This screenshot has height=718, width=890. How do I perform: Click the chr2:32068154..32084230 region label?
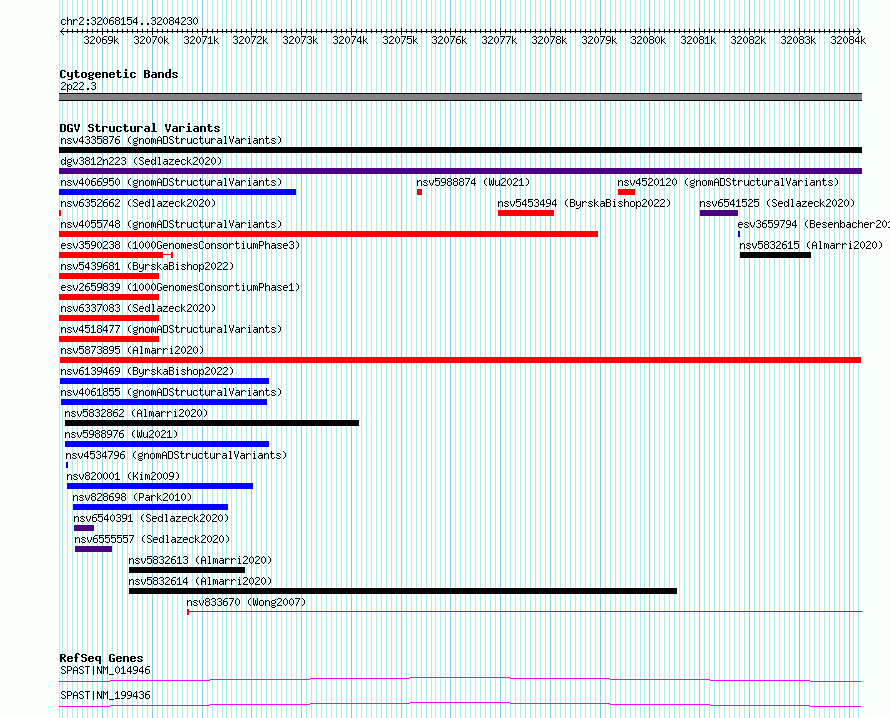click(x=129, y=21)
